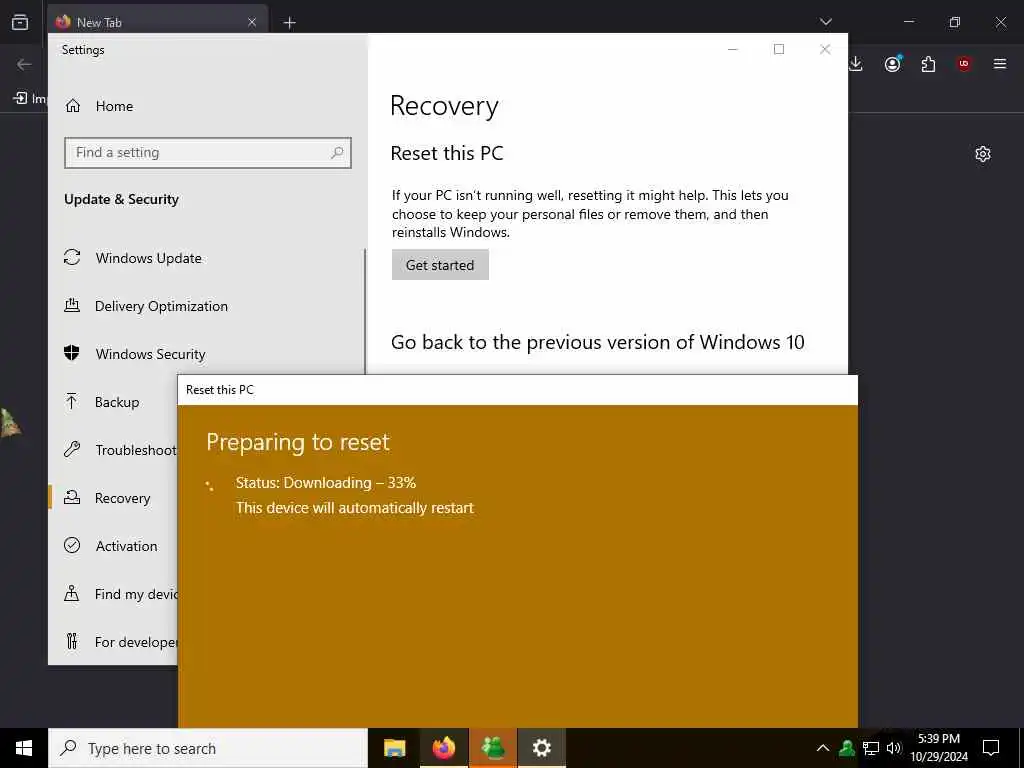Click the Delivery Optimization icon
Screen dimensions: 1024x768
(72, 305)
